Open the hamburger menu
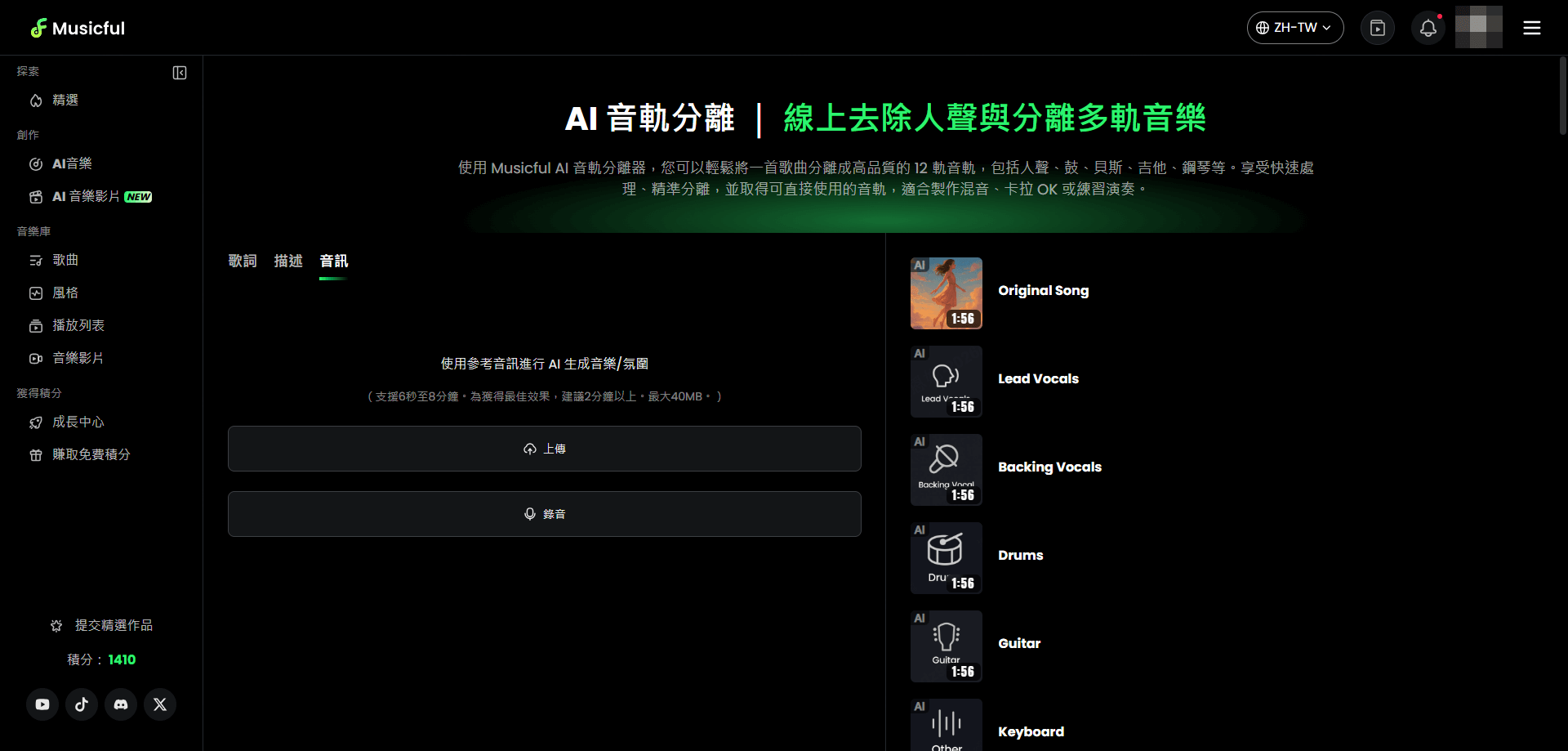Viewport: 1568px width, 751px height. 1532,27
